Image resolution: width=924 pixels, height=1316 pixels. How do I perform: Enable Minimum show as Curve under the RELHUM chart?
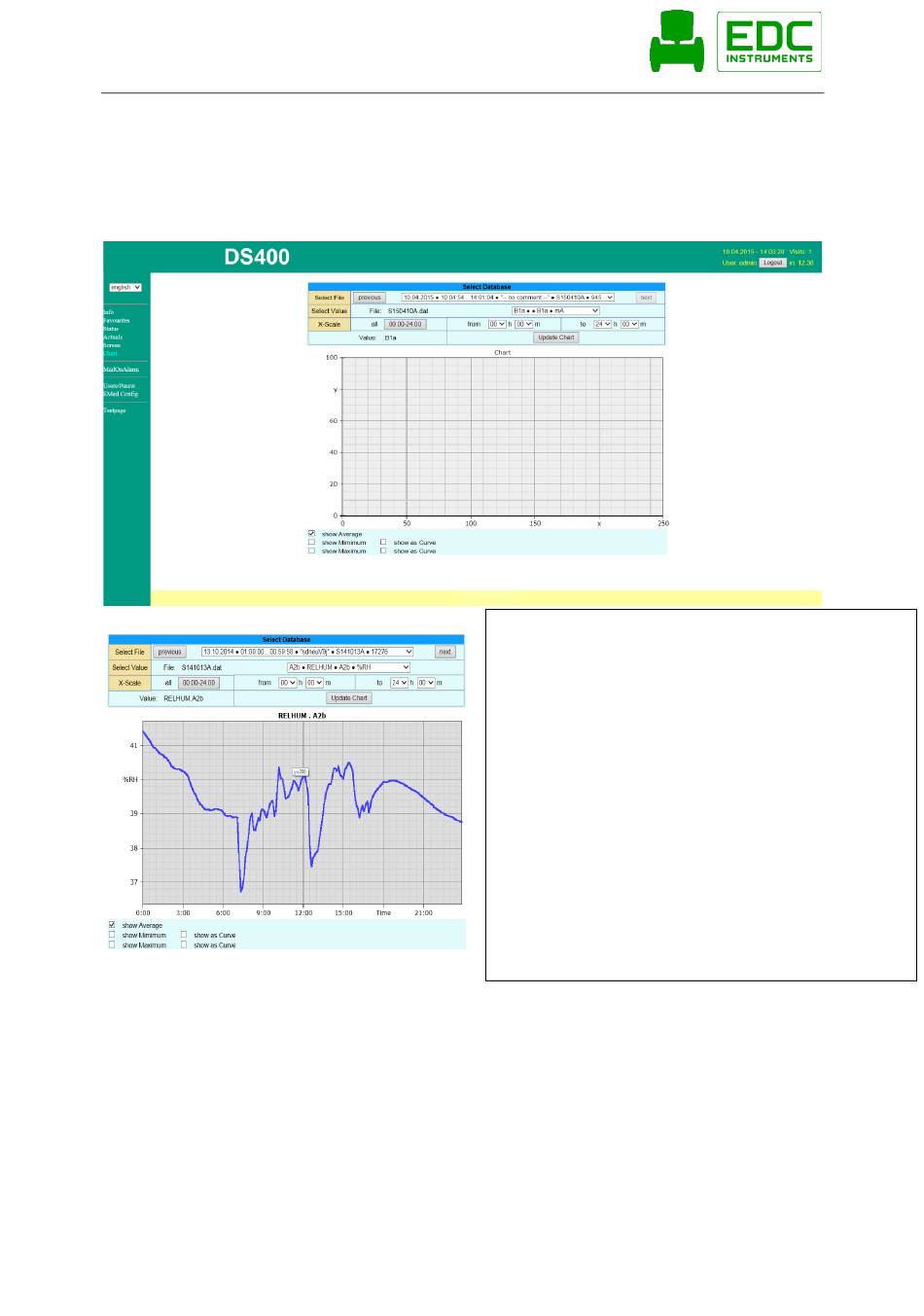click(x=184, y=935)
